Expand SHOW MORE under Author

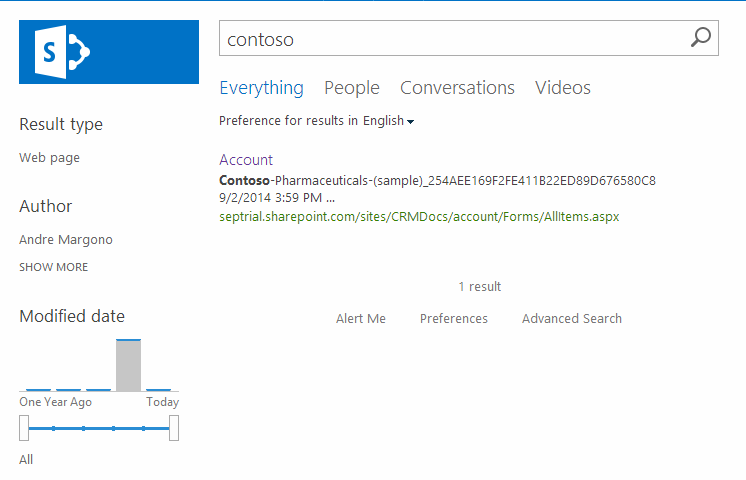click(53, 267)
